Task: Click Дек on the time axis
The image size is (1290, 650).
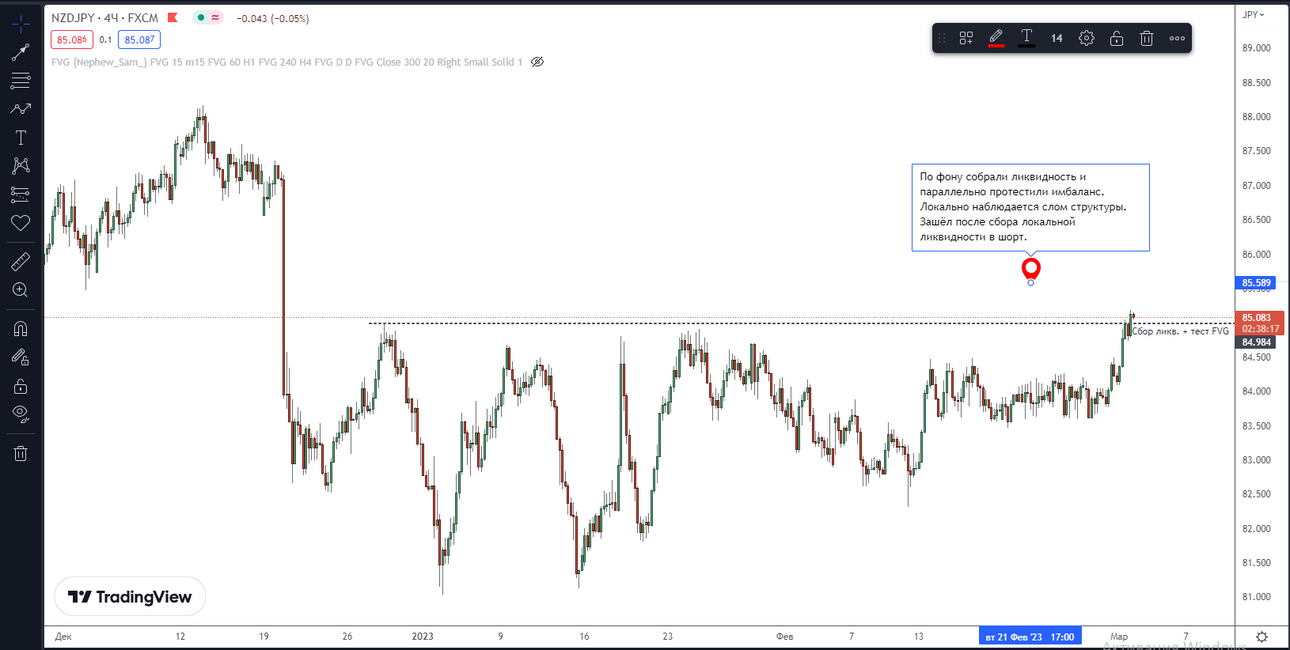Action: click(x=63, y=636)
